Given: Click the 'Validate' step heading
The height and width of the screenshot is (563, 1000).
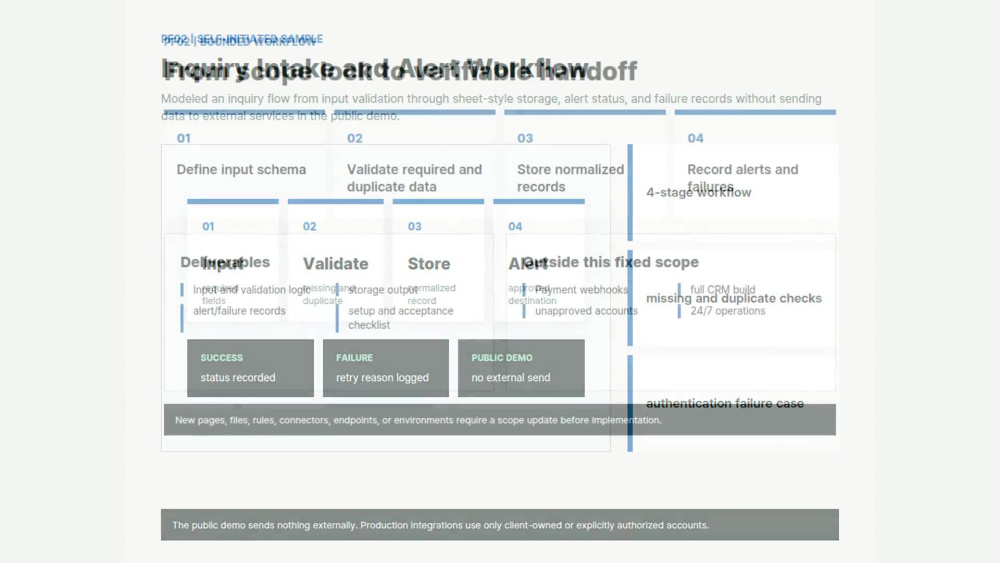Looking at the screenshot, I should (335, 263).
